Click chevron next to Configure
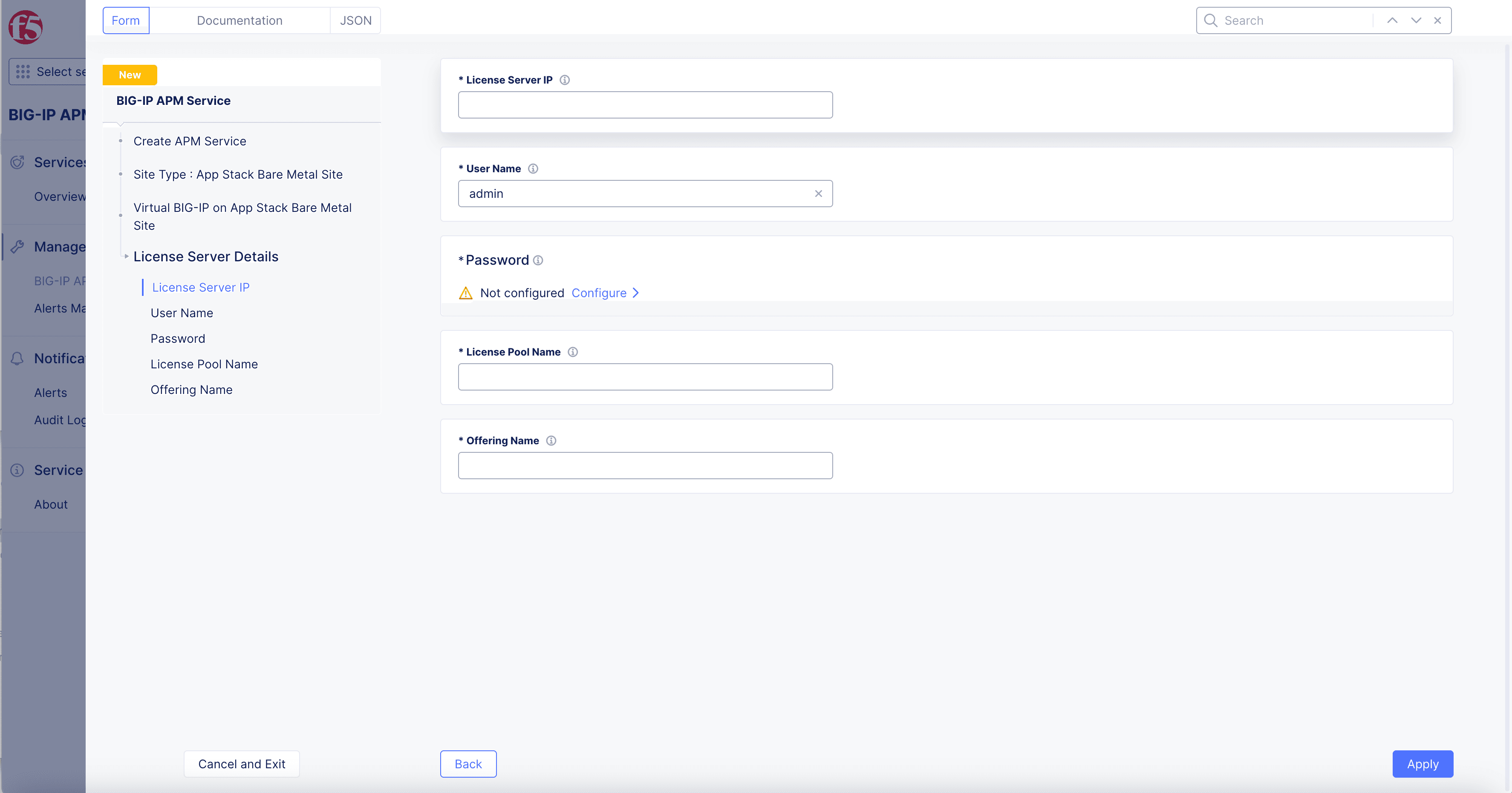The width and height of the screenshot is (1512, 793). 635,292
